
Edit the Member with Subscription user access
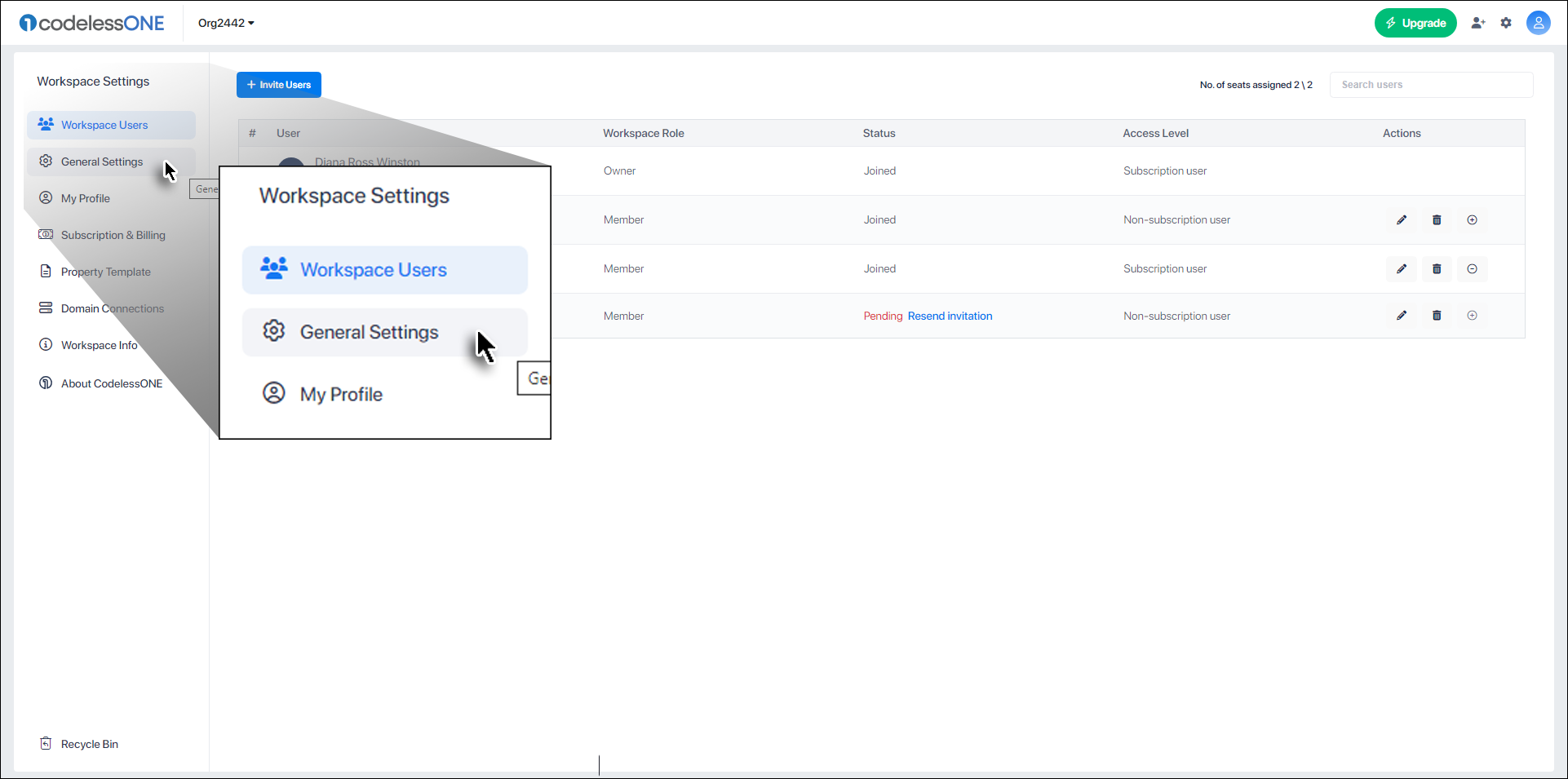tap(1402, 268)
